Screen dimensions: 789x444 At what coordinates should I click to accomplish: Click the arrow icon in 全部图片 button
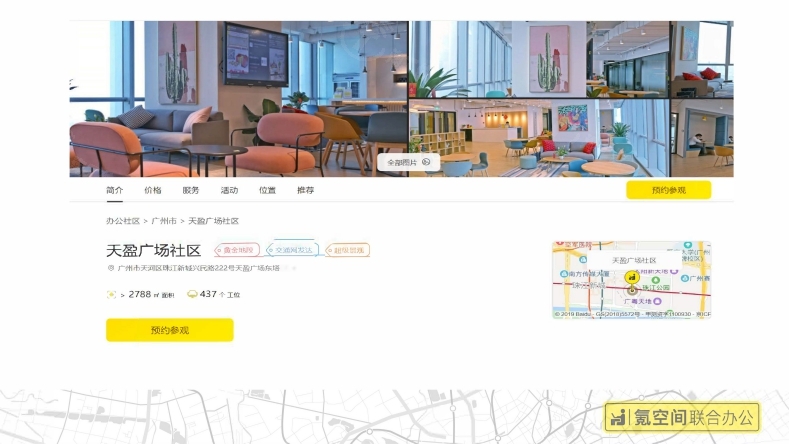426,162
